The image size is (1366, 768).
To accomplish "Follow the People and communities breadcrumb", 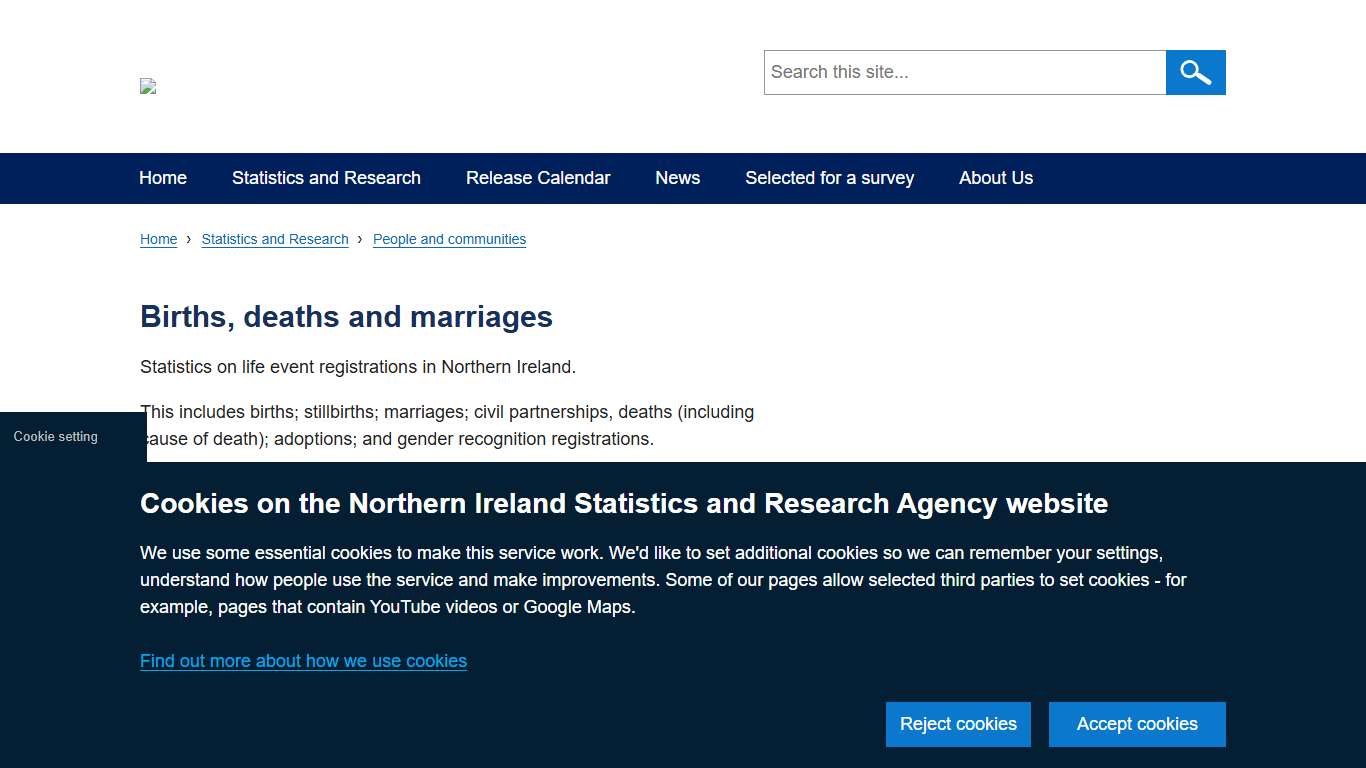I will point(449,239).
